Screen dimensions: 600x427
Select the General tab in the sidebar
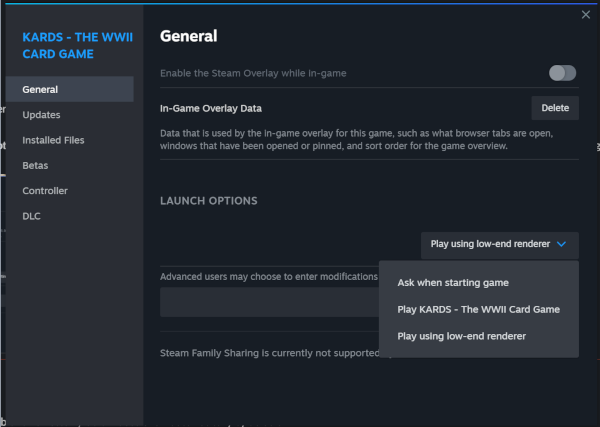click(x=40, y=89)
